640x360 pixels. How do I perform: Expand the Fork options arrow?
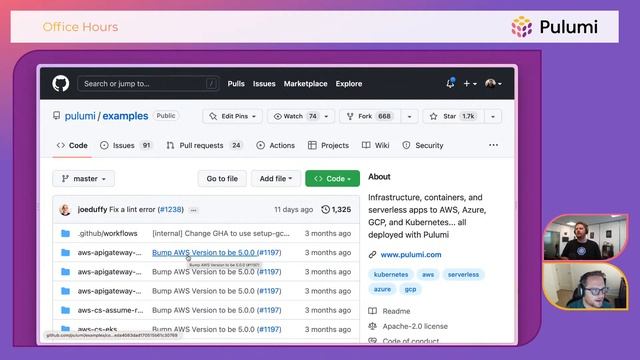[409, 116]
